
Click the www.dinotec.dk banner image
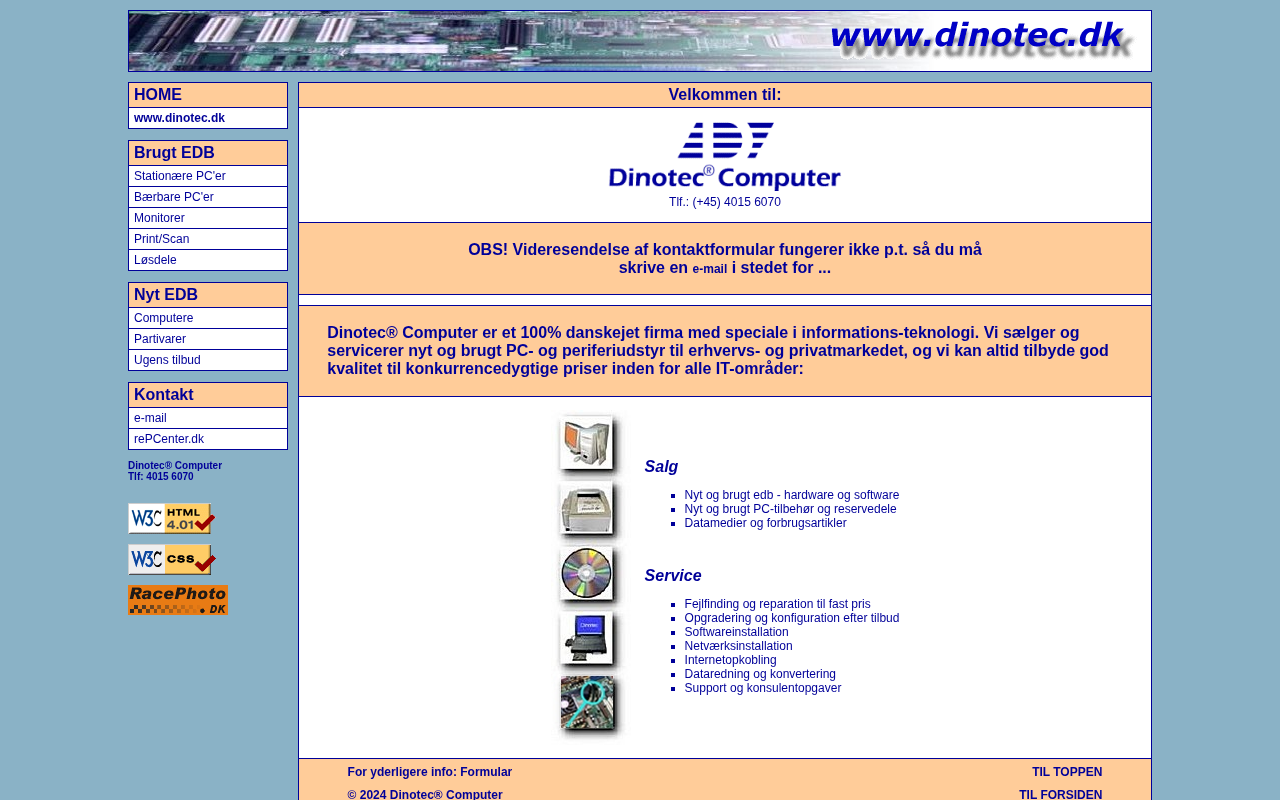pos(640,41)
